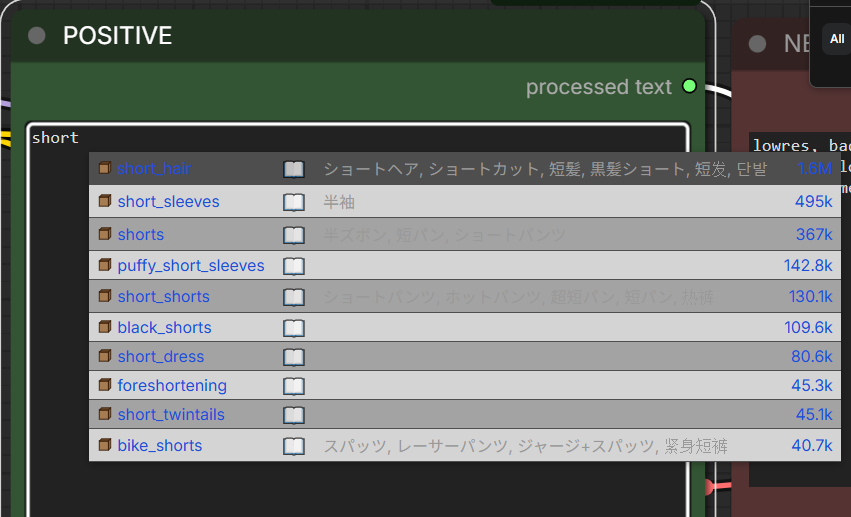This screenshot has width=851, height=517.
Task: Click the tag cube icon beside short_twintails
Action: pyautogui.click(x=105, y=414)
